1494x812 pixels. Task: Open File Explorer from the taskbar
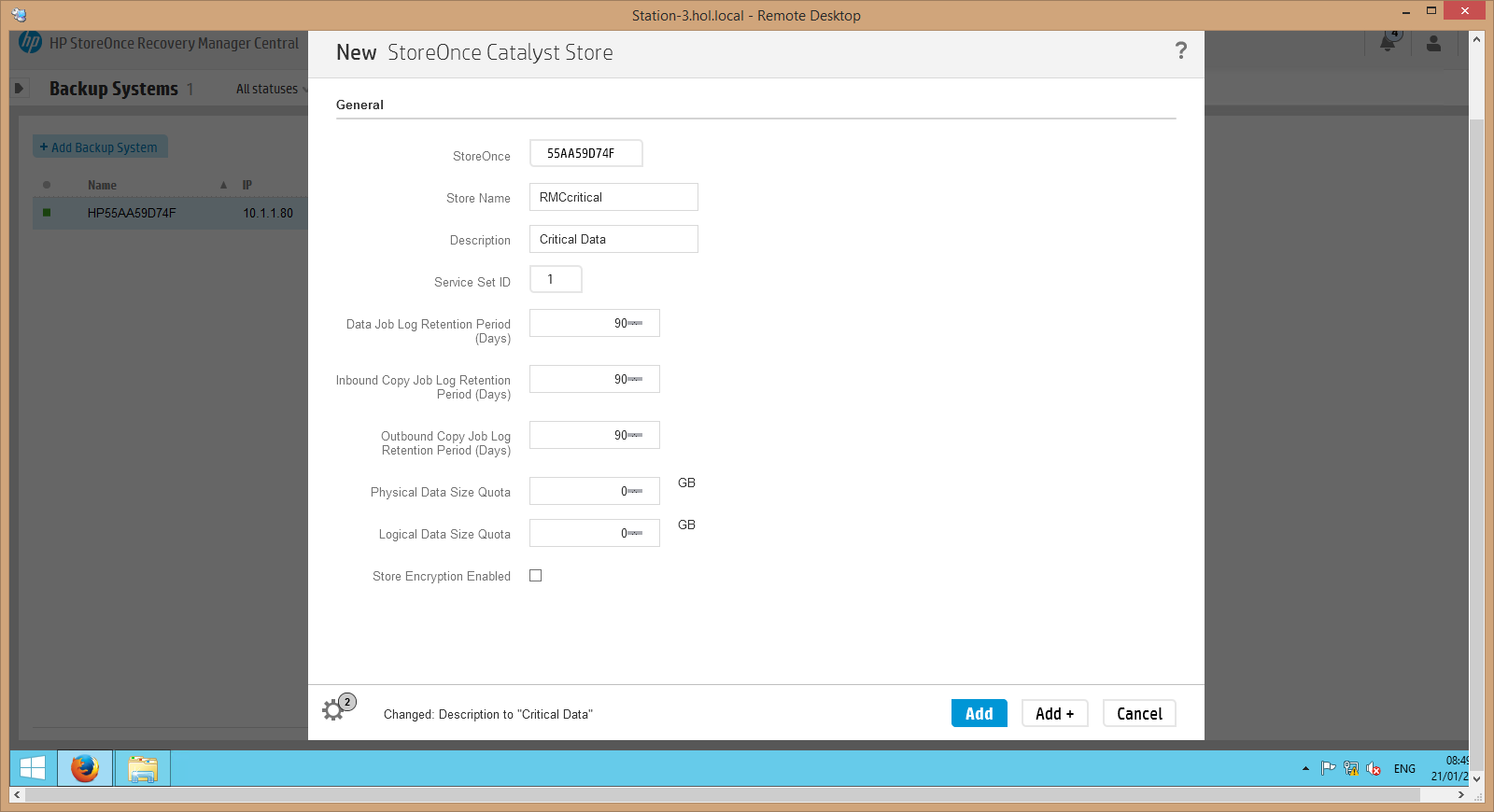(x=143, y=768)
